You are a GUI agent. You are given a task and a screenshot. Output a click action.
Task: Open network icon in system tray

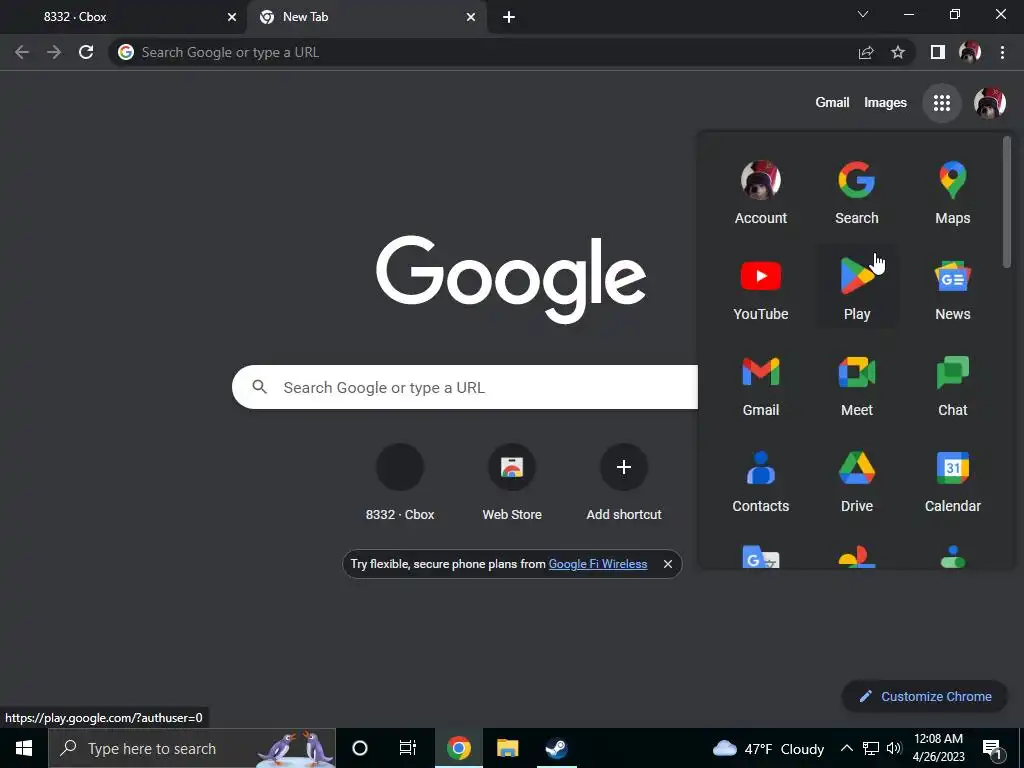pos(871,748)
